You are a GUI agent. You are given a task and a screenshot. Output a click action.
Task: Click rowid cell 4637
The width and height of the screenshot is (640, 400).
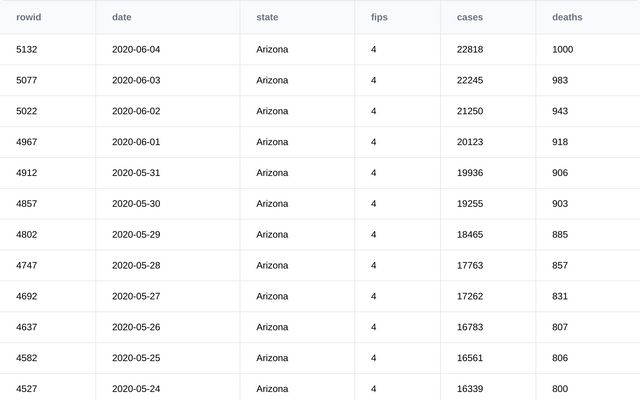coord(27,328)
